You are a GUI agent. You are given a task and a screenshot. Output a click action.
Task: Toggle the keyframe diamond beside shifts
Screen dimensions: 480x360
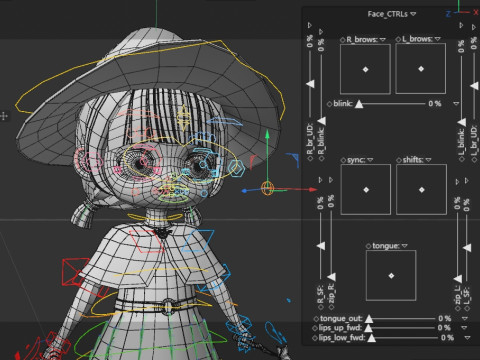tap(399, 160)
